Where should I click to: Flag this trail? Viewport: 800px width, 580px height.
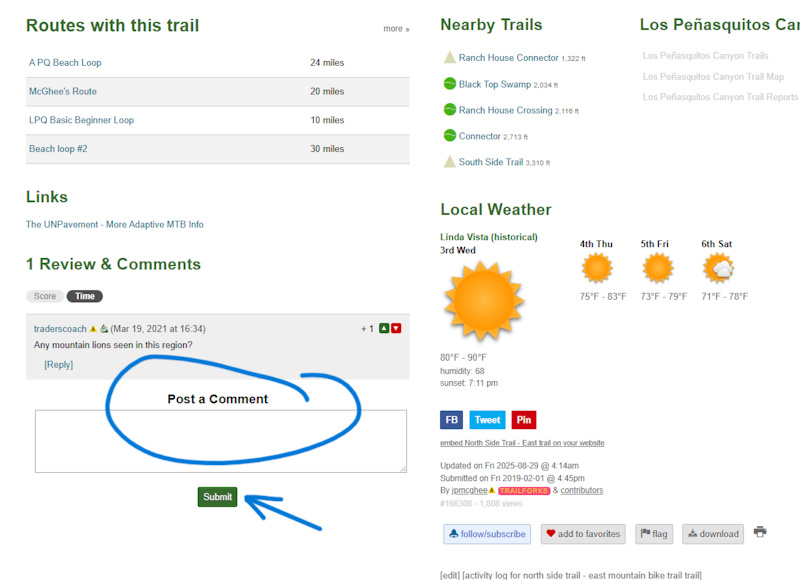coord(654,534)
